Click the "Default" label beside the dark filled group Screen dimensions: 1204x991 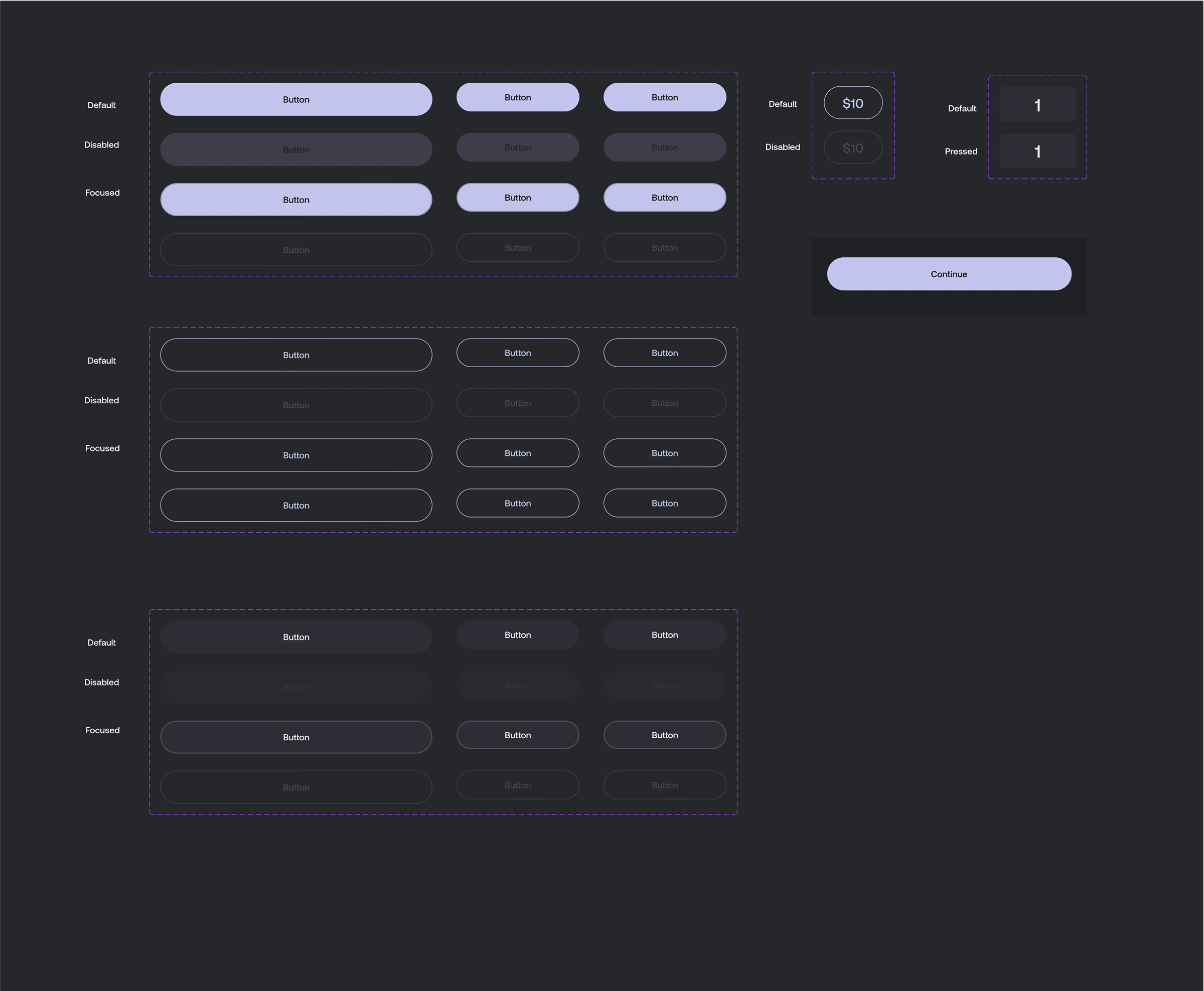coord(102,643)
